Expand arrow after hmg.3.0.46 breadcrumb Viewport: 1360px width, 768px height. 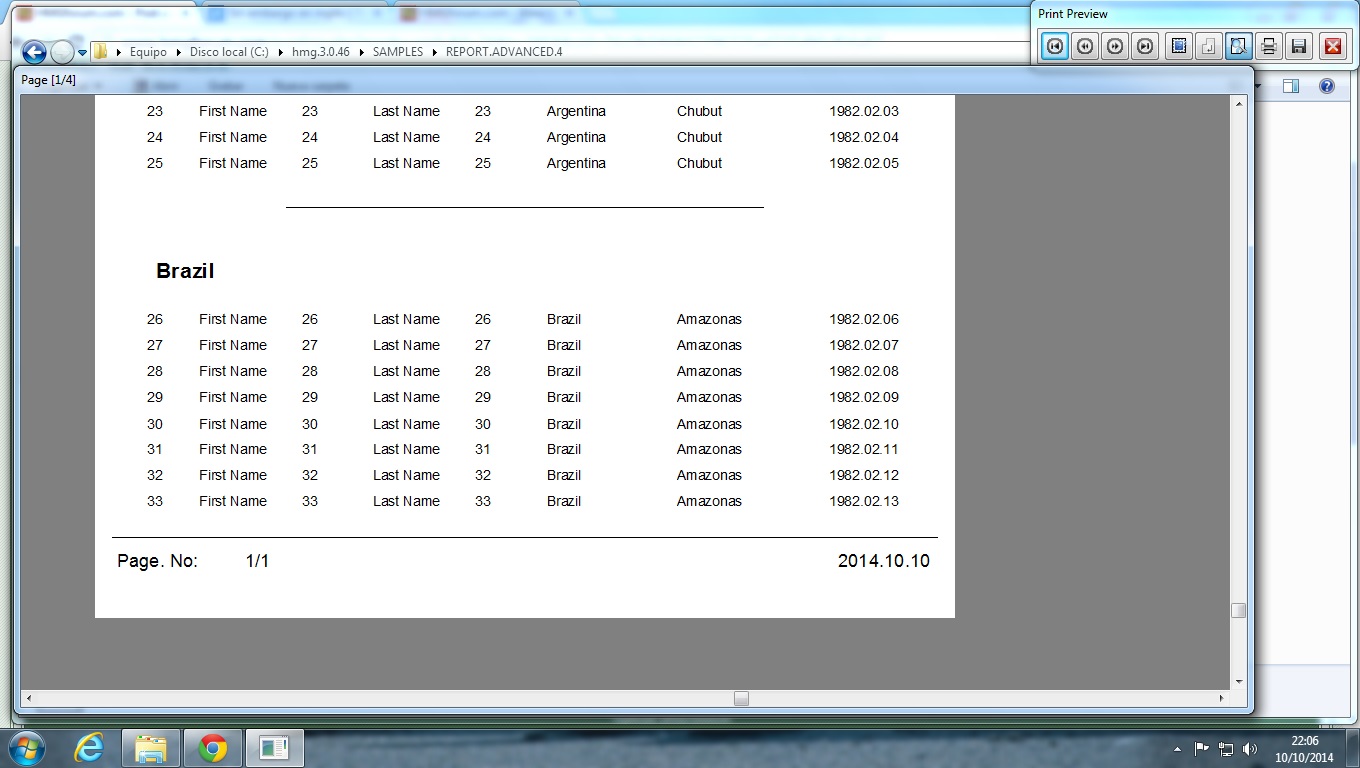(362, 52)
